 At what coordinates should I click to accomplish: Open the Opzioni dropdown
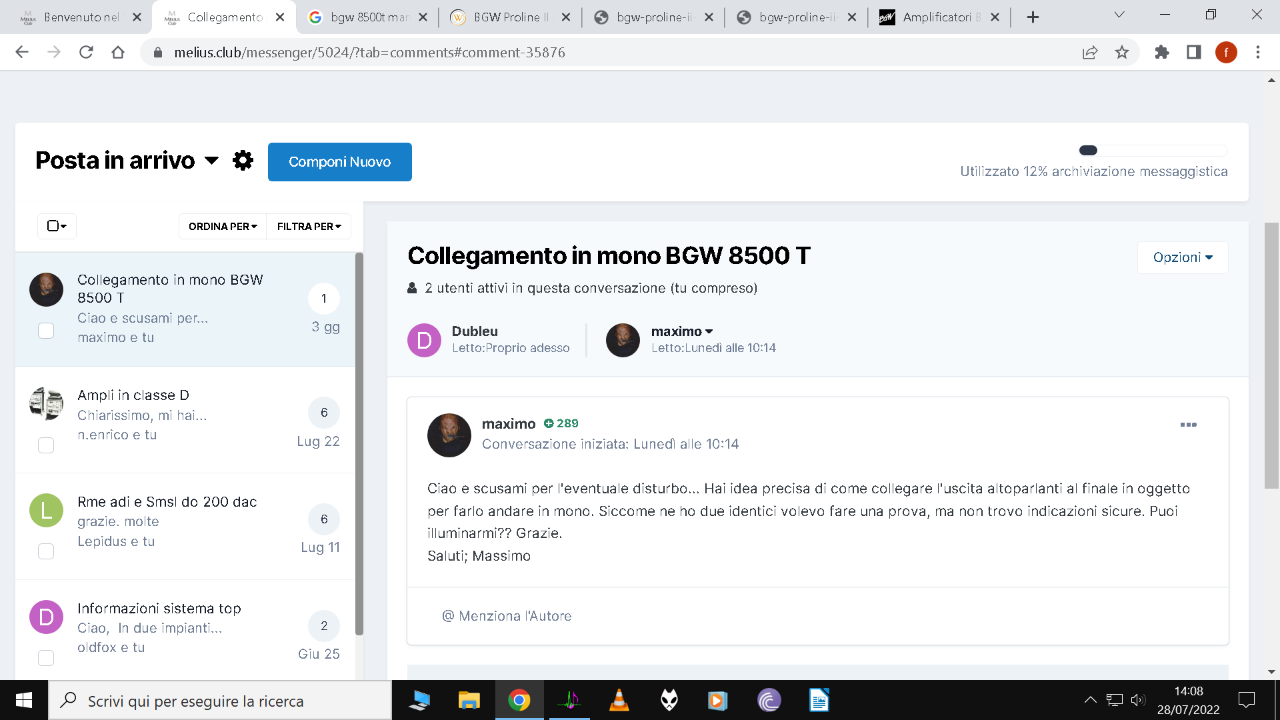click(1183, 257)
